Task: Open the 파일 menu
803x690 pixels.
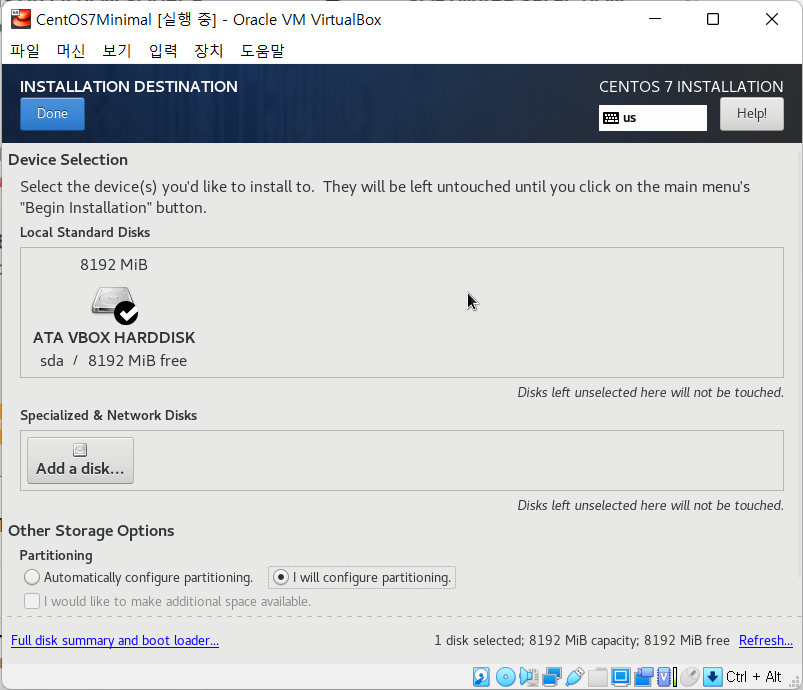Action: [x=25, y=50]
